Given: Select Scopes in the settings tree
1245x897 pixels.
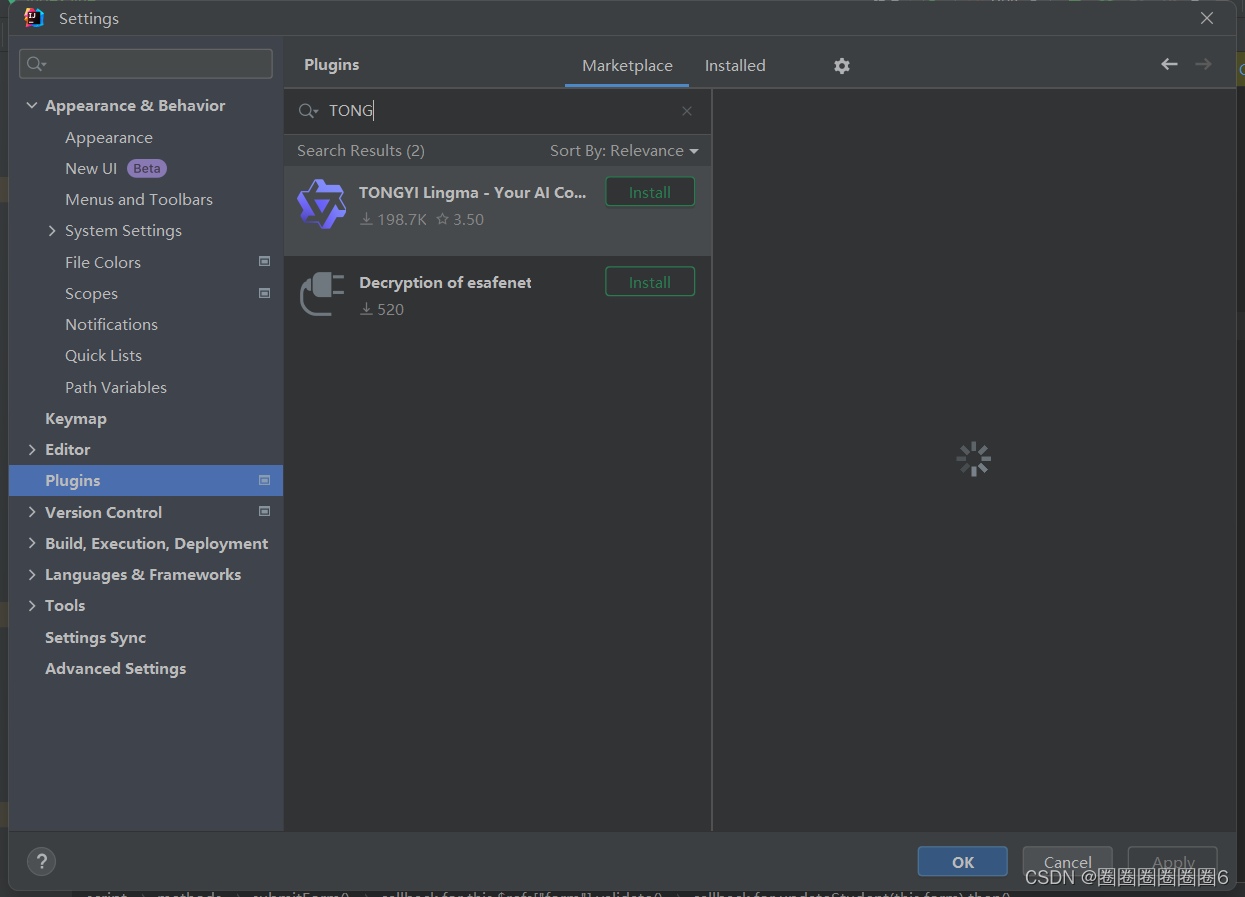Looking at the screenshot, I should [91, 294].
